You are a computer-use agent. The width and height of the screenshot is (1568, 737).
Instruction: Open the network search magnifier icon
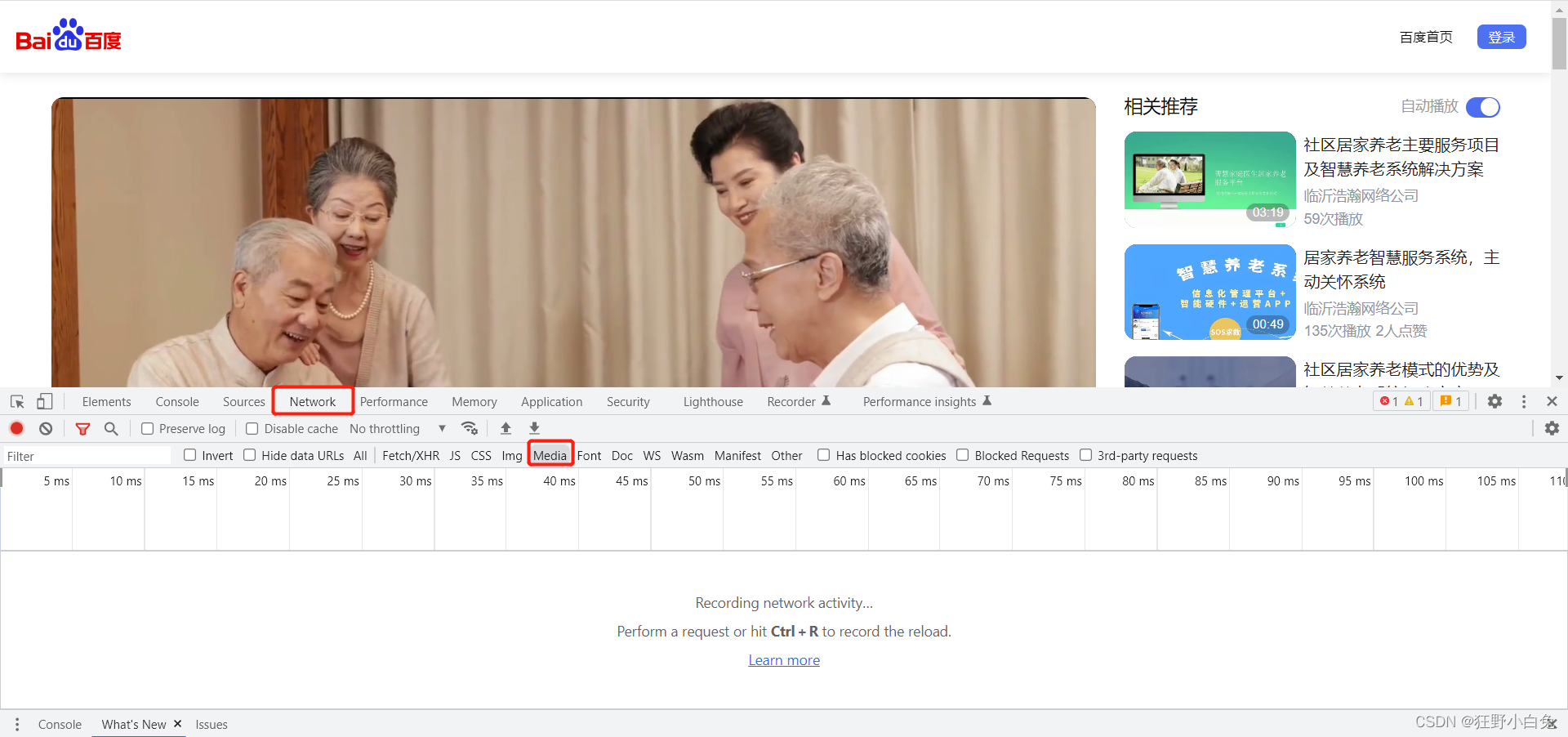(x=111, y=428)
